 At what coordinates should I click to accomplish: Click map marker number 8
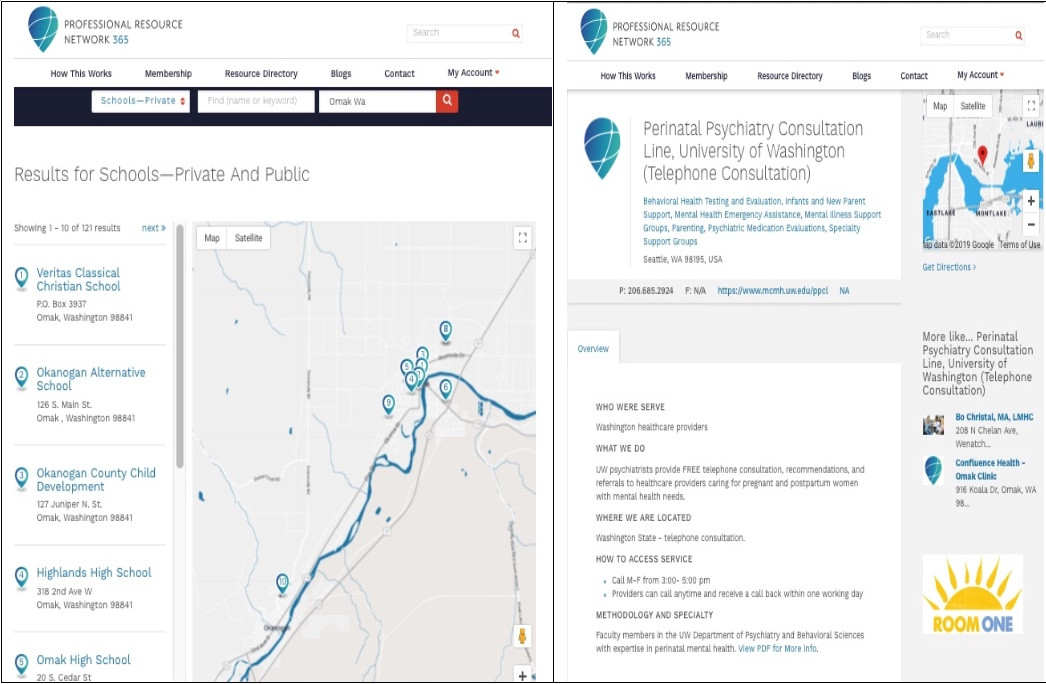point(446,330)
